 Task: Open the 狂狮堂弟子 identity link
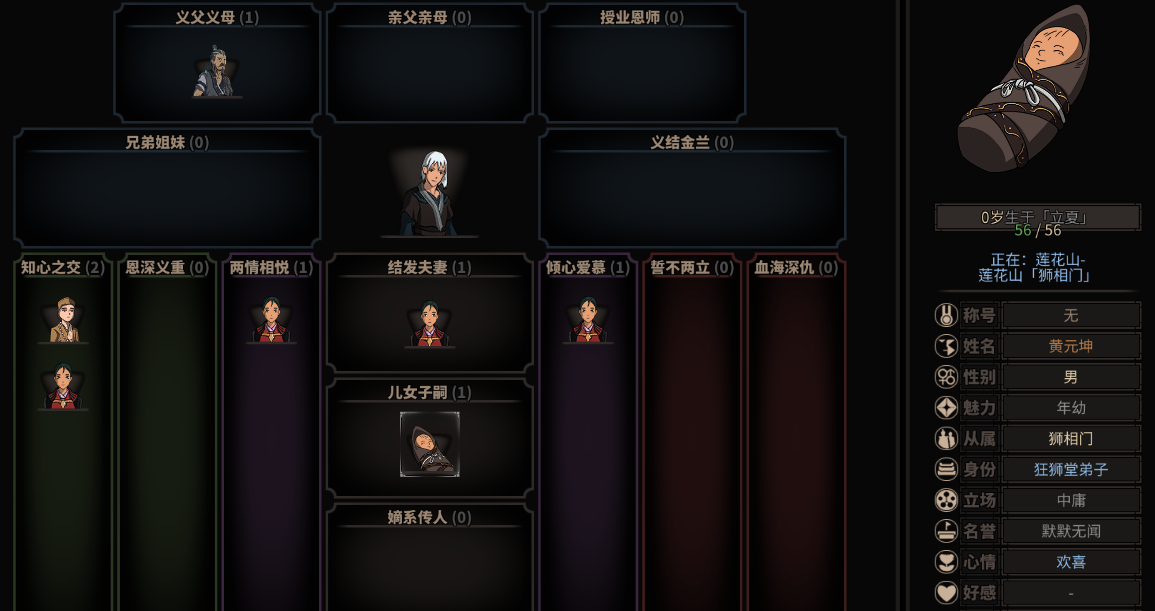(1071, 469)
